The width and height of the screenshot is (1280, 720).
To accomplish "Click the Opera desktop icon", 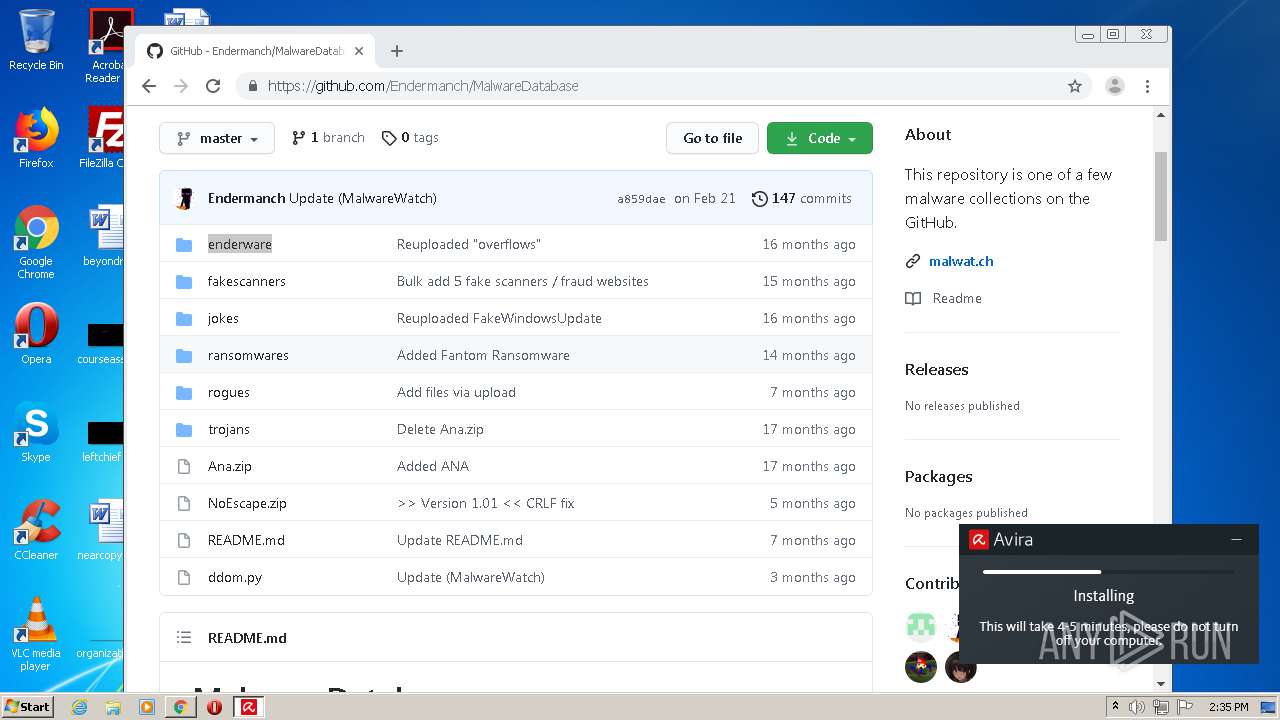I will pos(36,334).
